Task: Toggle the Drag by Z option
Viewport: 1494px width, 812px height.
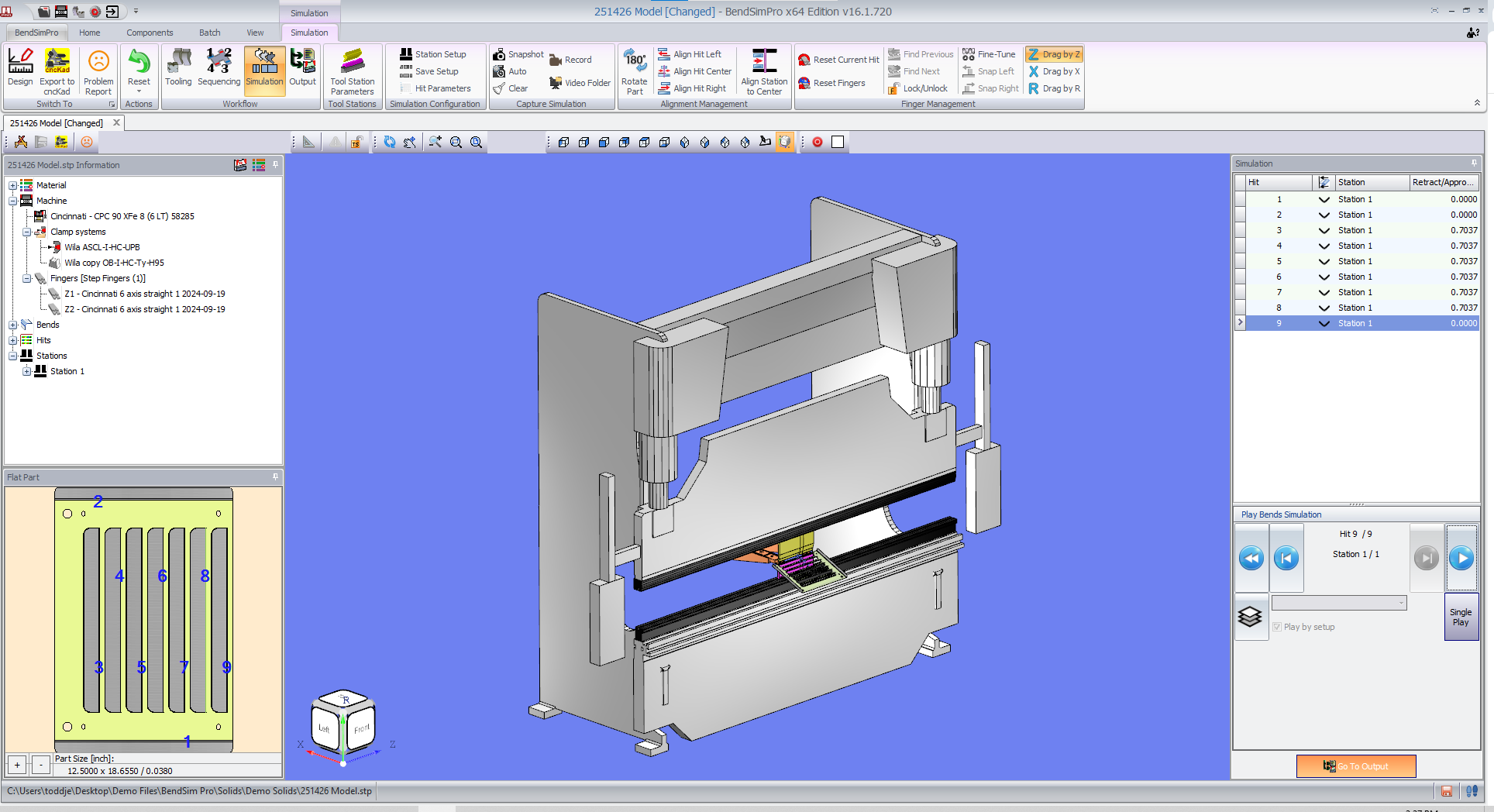Action: [x=1054, y=54]
